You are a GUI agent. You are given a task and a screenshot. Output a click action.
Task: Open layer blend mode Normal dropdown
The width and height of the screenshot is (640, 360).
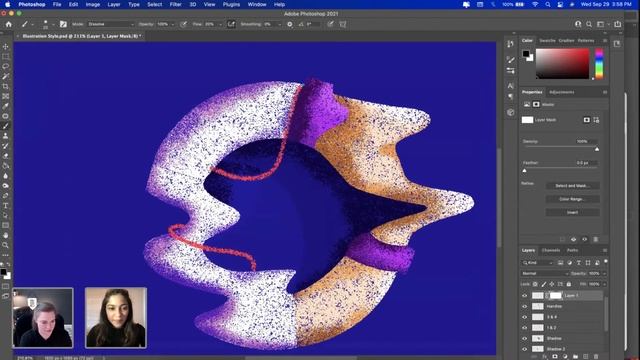(545, 273)
